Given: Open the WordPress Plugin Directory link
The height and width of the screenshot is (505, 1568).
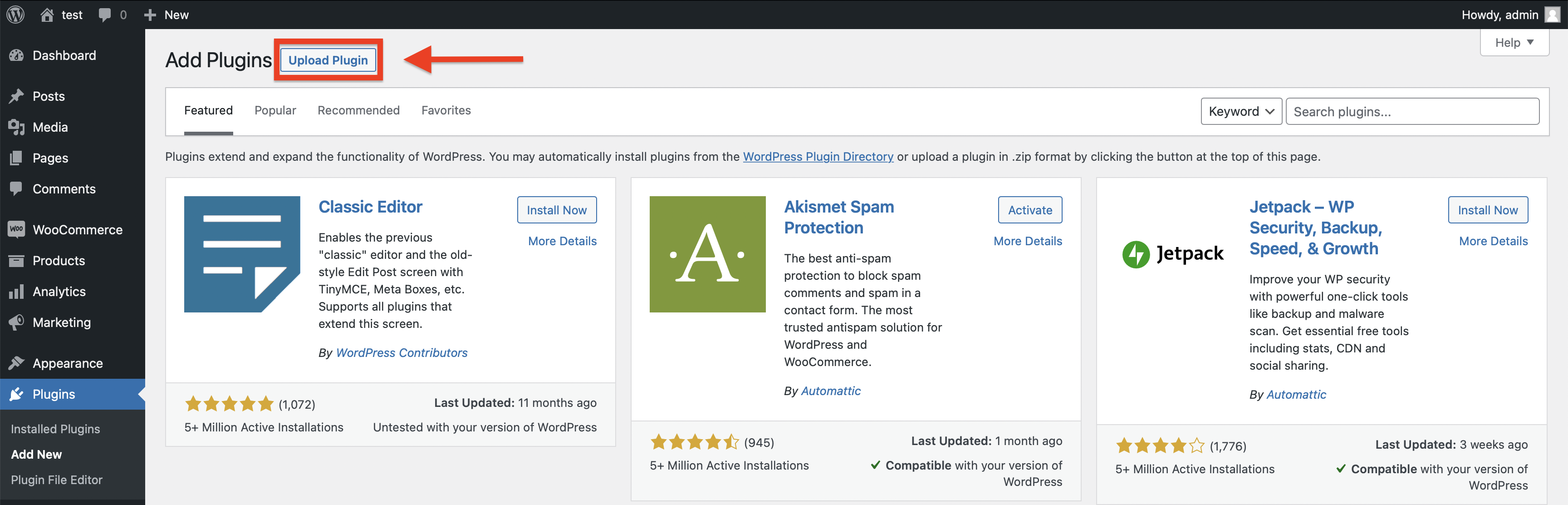Looking at the screenshot, I should [x=818, y=157].
